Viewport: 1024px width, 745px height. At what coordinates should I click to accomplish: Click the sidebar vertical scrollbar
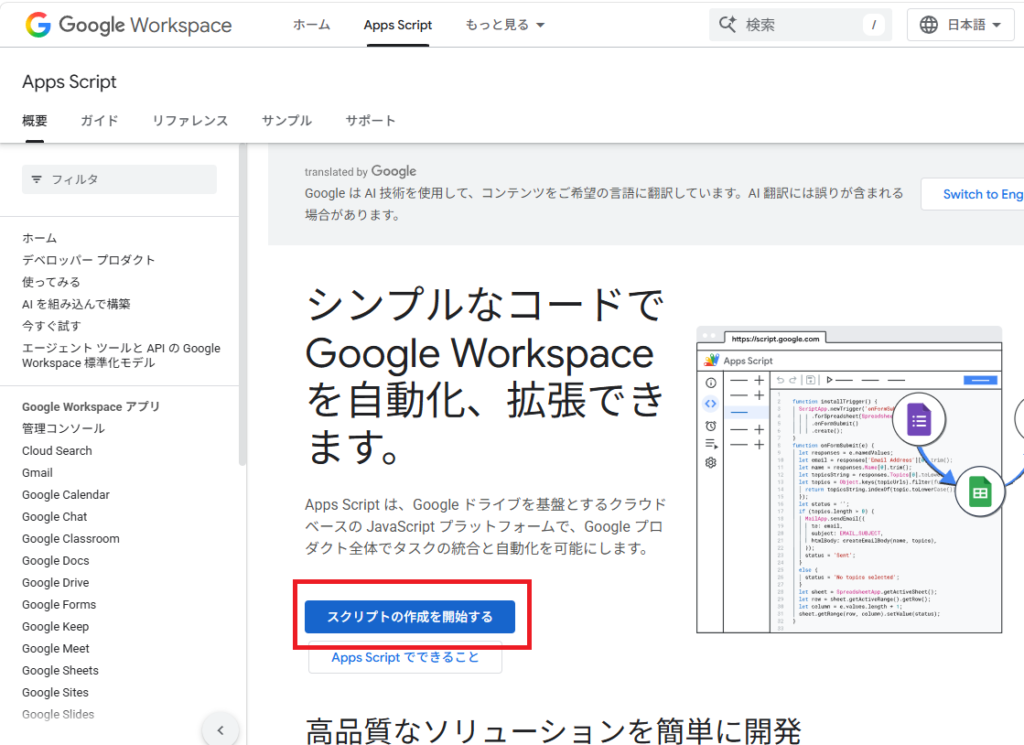243,304
